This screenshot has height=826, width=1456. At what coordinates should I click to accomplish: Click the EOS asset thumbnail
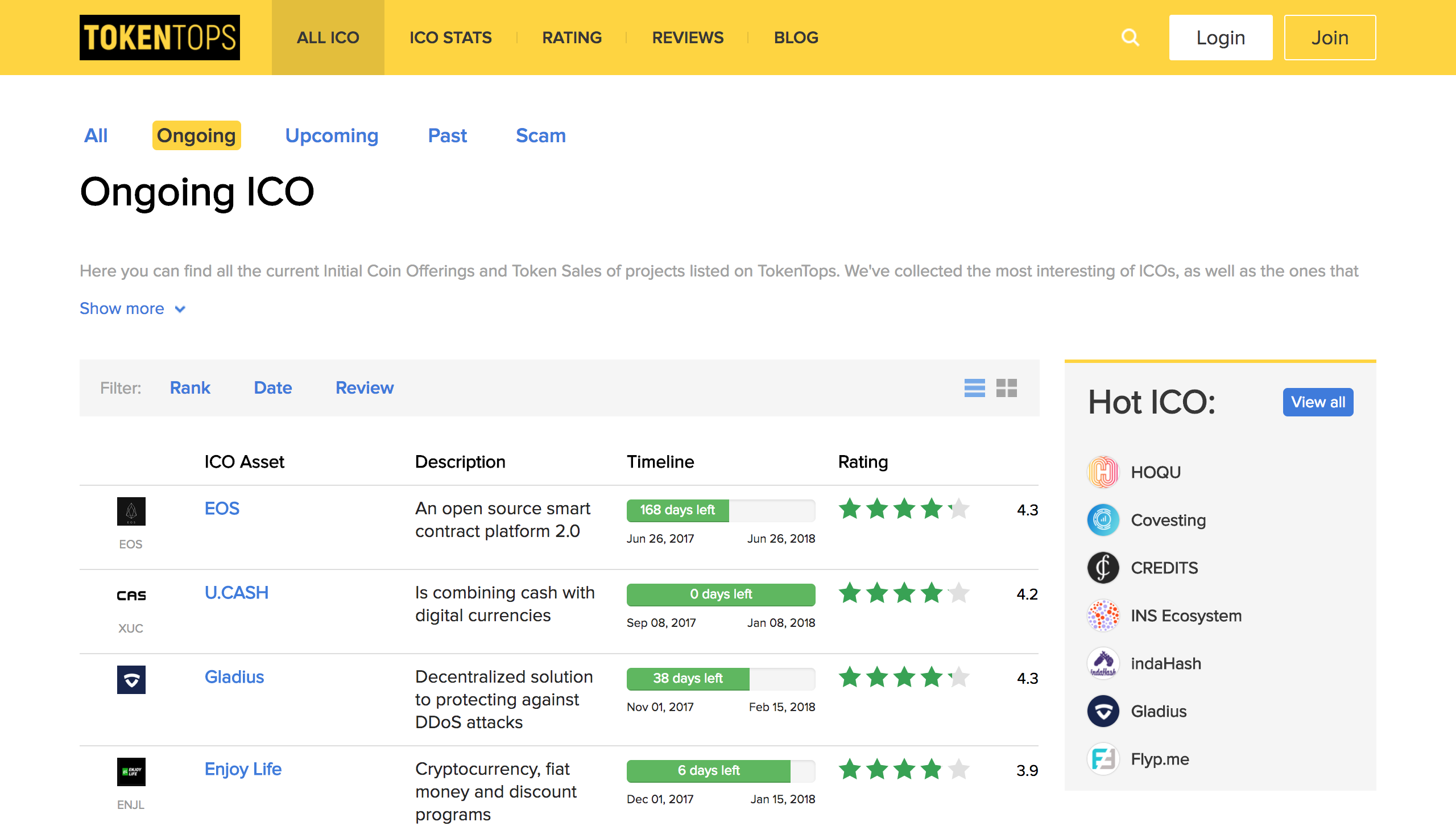(131, 511)
